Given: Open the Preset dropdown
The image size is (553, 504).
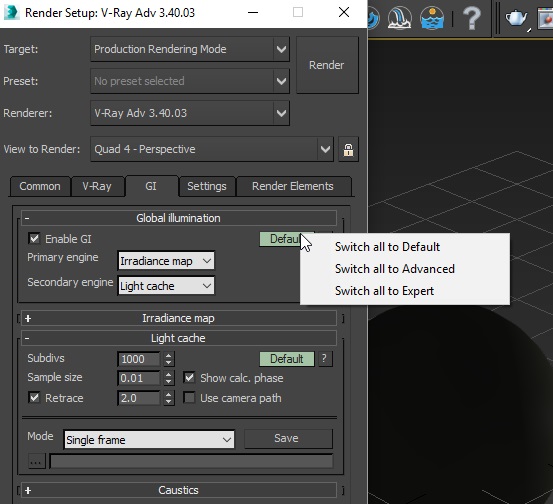Looking at the screenshot, I should (190, 81).
